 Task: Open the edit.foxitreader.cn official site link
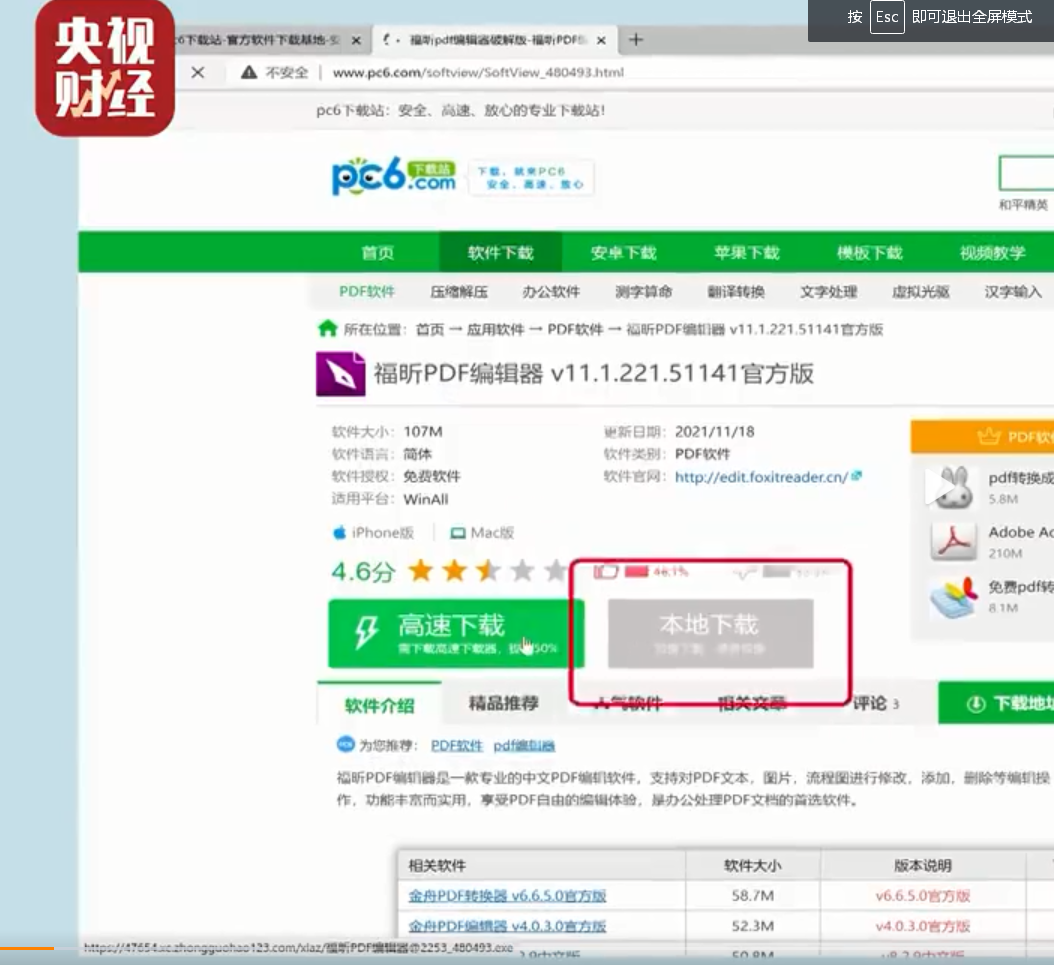[762, 477]
